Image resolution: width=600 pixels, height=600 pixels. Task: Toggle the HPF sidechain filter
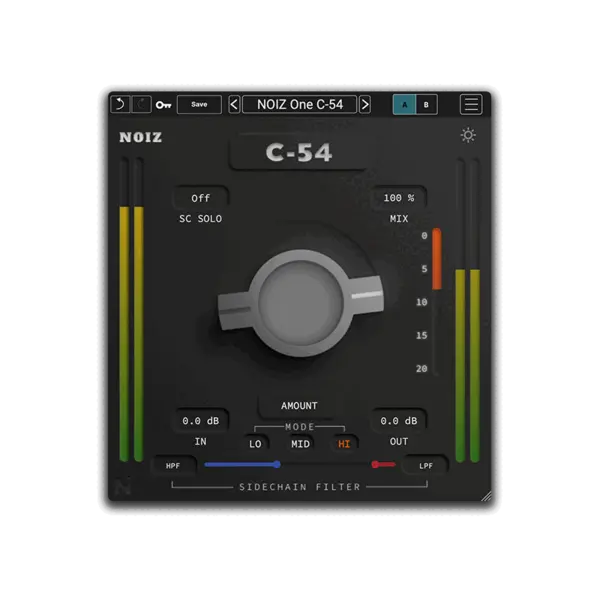pos(173,466)
